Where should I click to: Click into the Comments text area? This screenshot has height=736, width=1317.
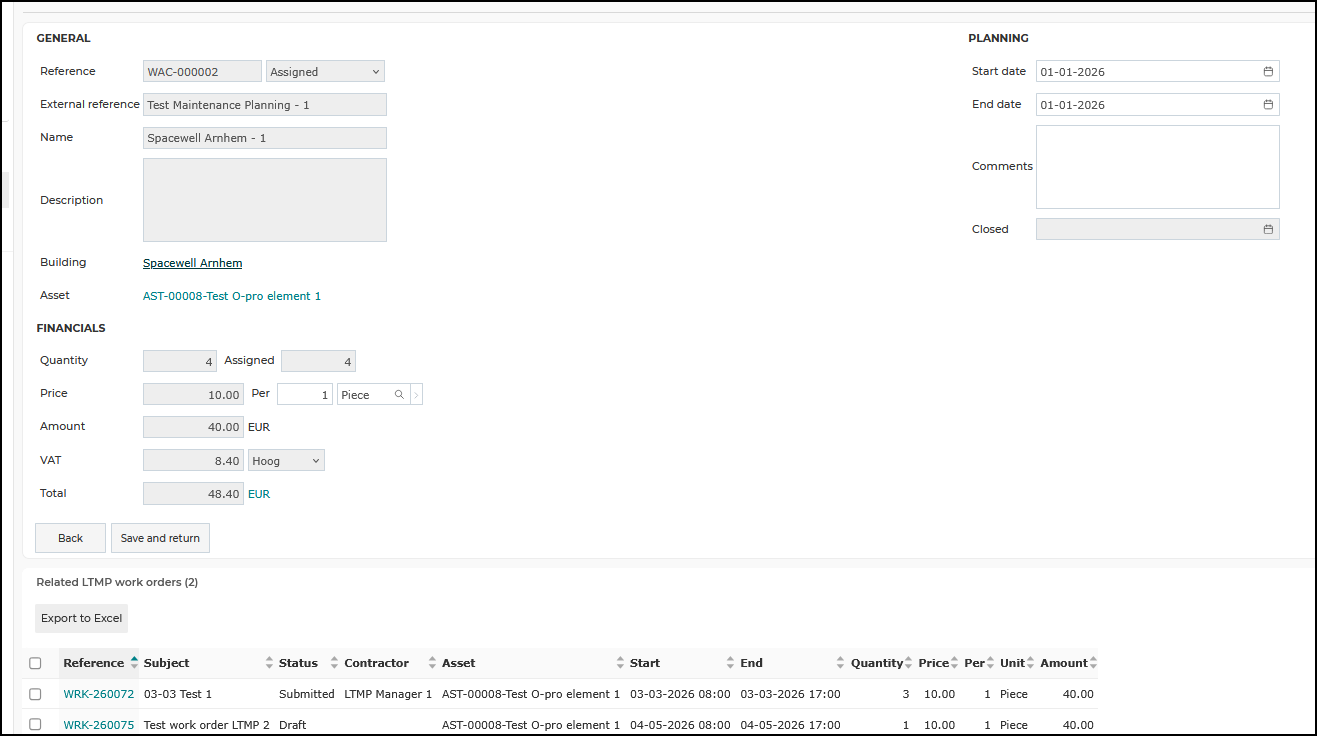(x=1158, y=167)
